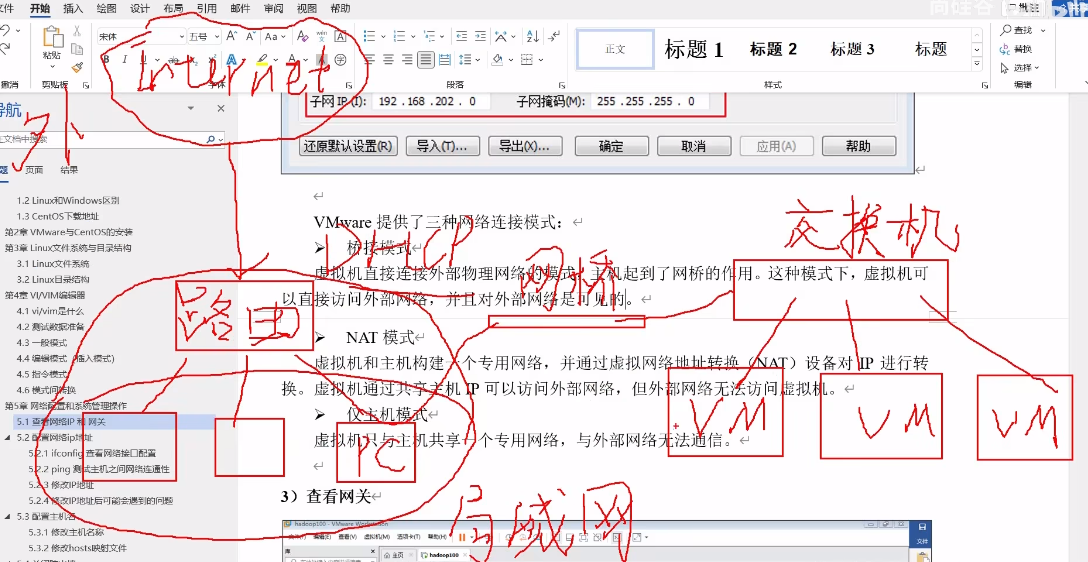1088x562 pixels.
Task: Close the navigation pane
Action: click(221, 108)
